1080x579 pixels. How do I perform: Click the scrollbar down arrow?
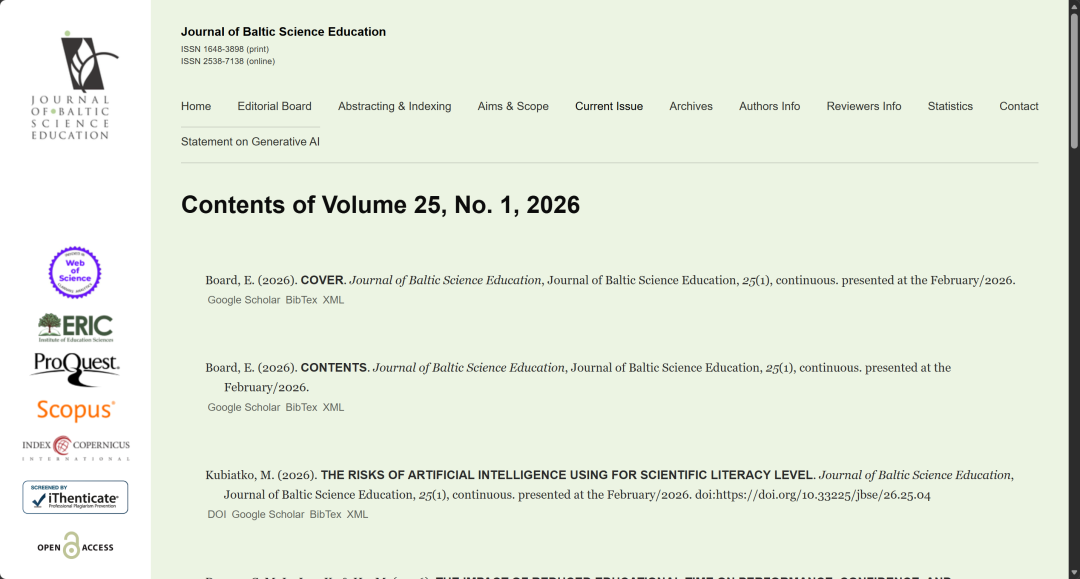(1074, 573)
